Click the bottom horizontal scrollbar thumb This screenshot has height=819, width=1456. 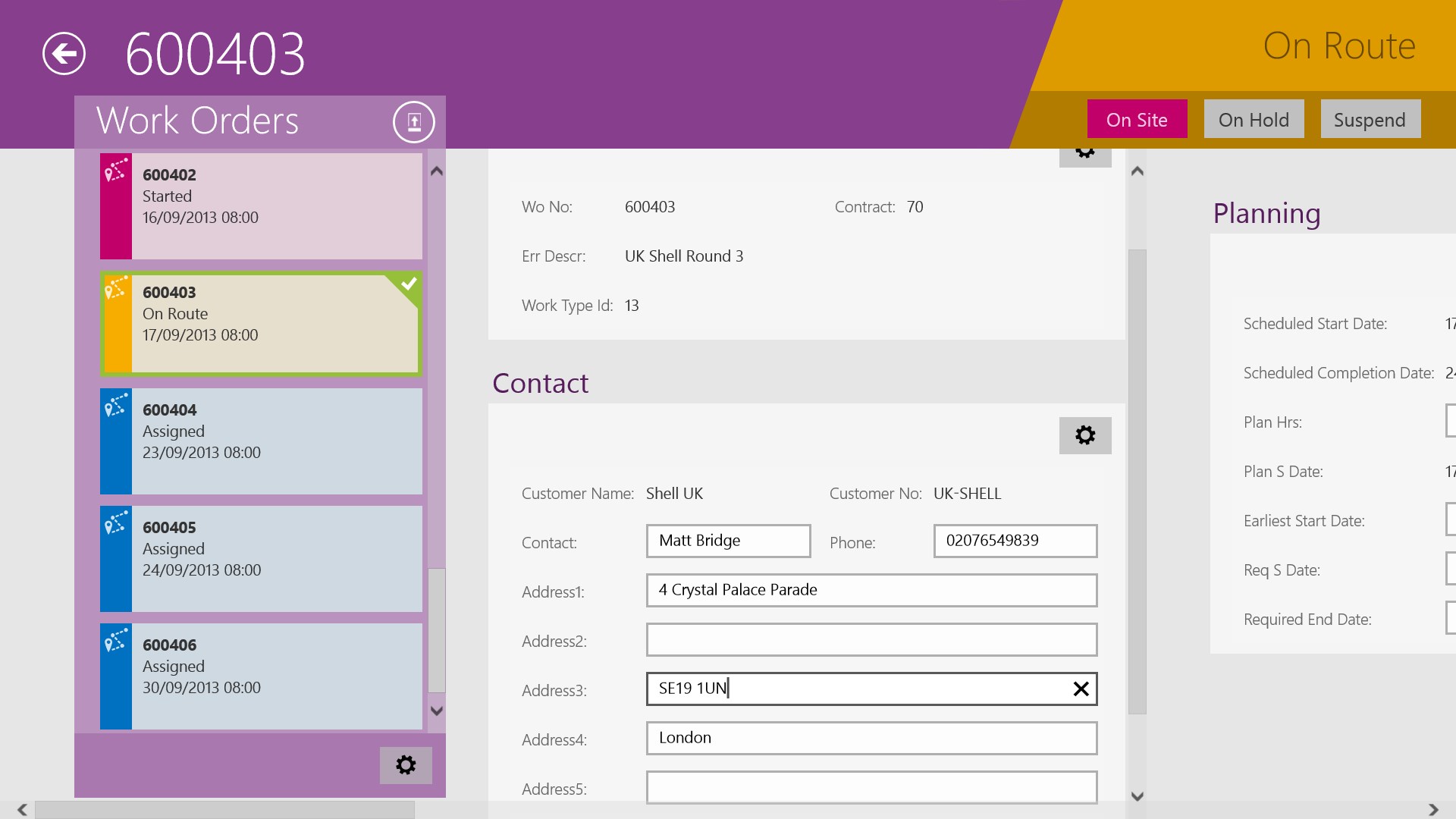click(224, 810)
